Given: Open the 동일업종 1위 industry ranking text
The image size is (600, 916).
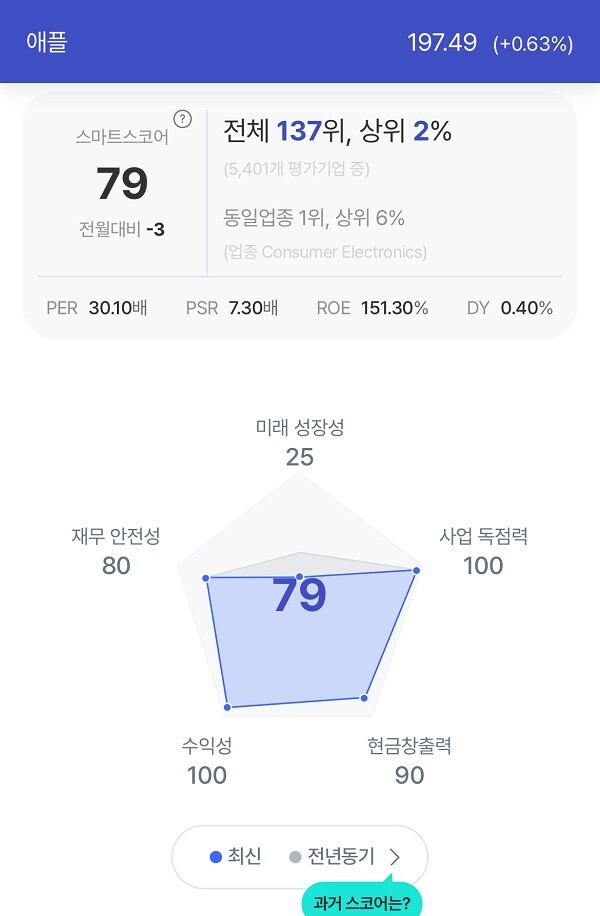Looking at the screenshot, I should tap(314, 218).
